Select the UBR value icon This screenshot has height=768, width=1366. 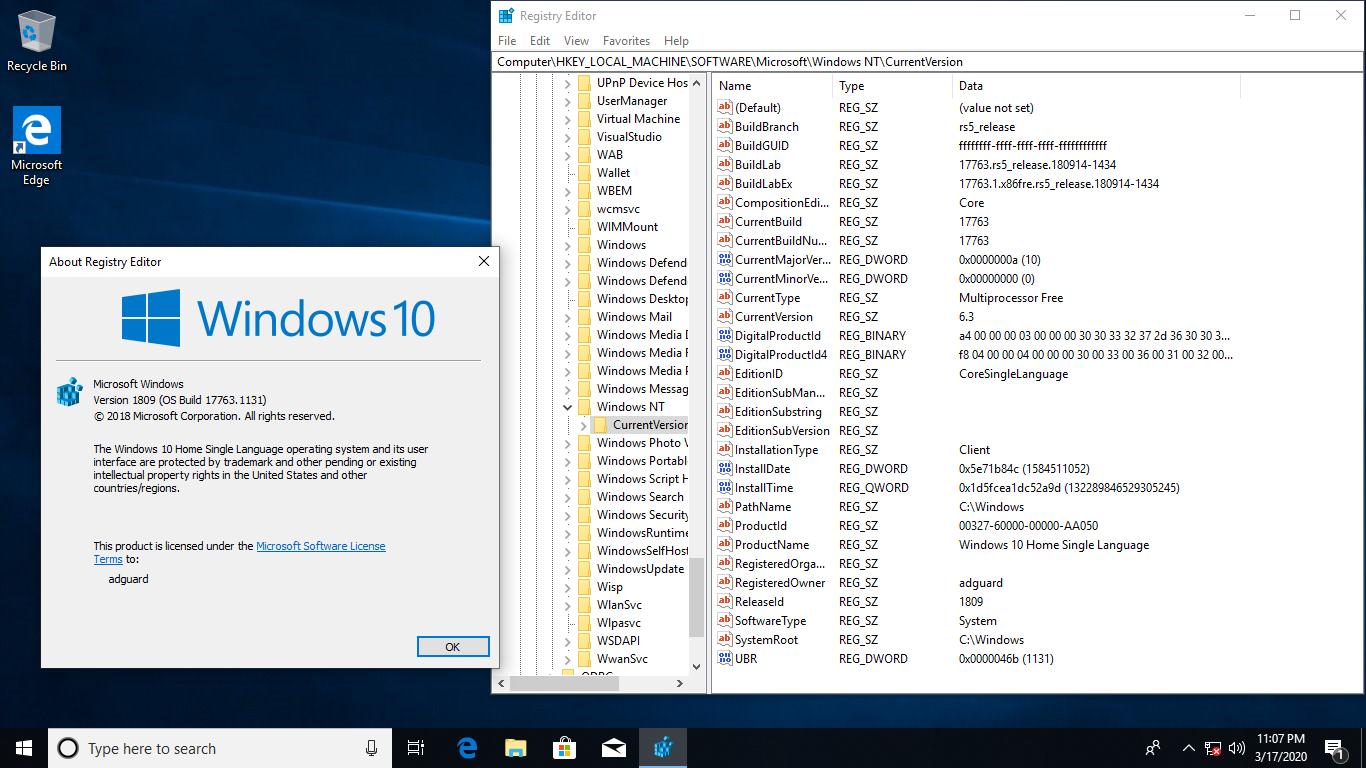coord(725,659)
